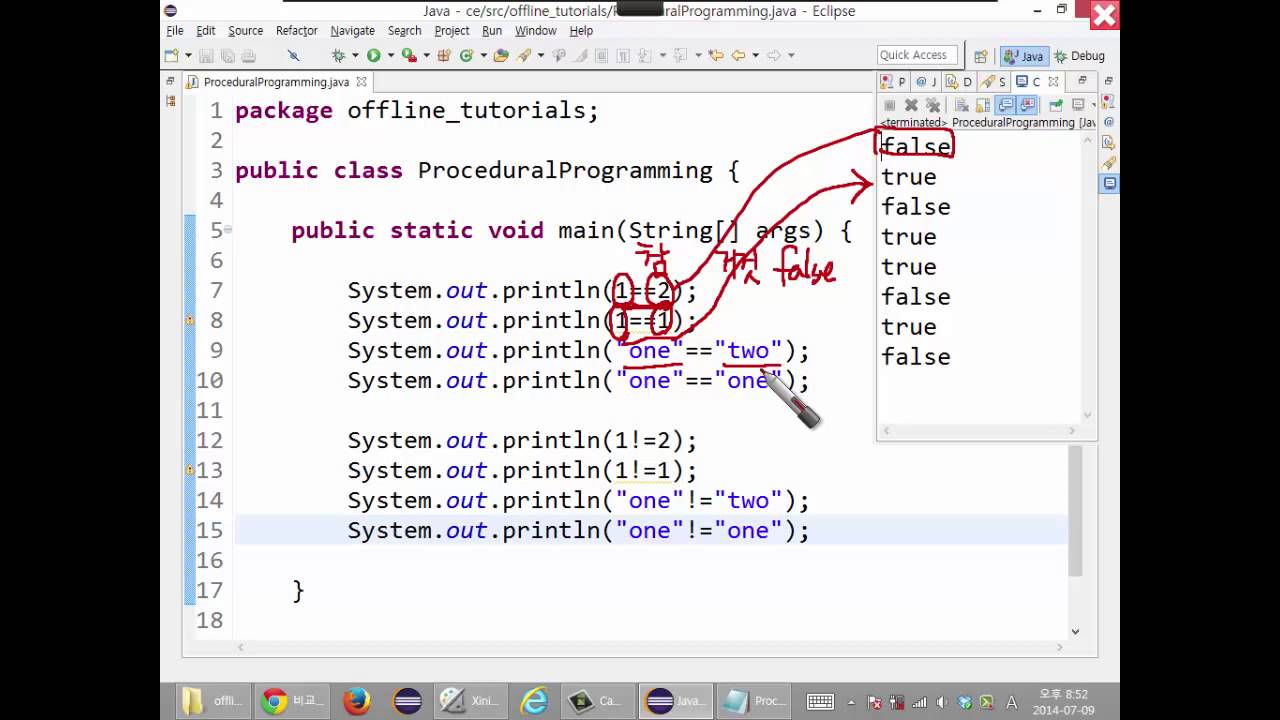Screen dimensions: 1280x720
Task: Switch to the Javadoc (J) view tab
Action: coord(927,82)
